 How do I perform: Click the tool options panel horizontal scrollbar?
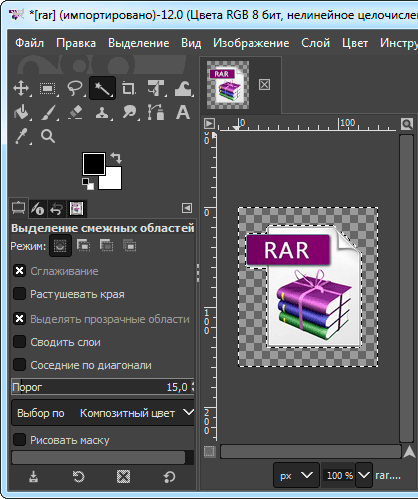click(x=98, y=458)
